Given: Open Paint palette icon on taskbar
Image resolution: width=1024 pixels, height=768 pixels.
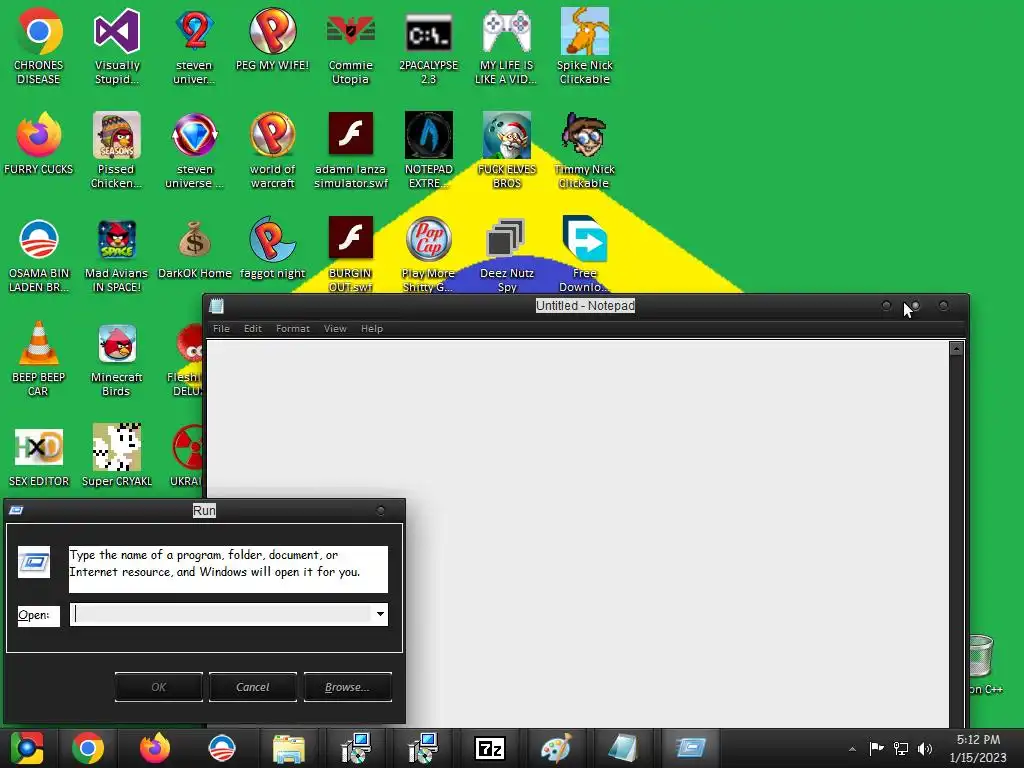Looking at the screenshot, I should pos(556,748).
